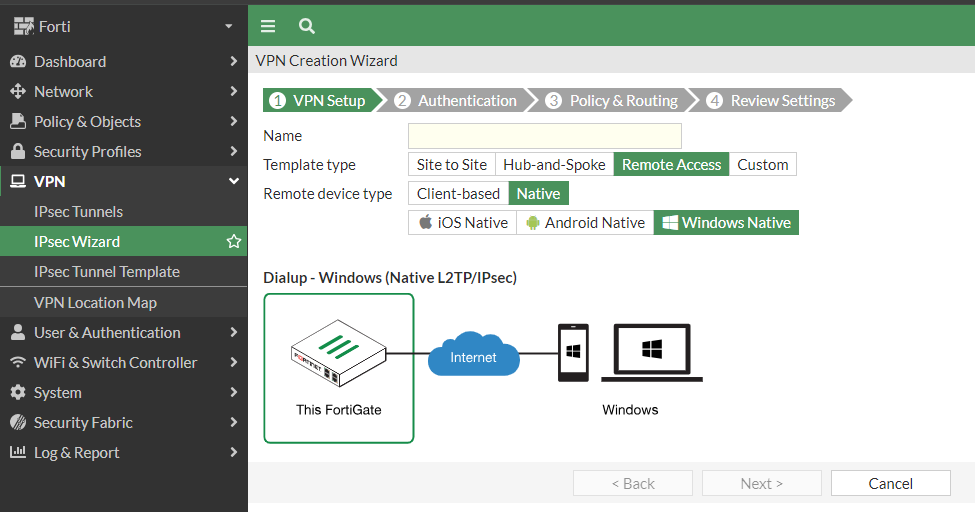The width and height of the screenshot is (975, 512).
Task: Choose Native remote device type
Action: [538, 193]
